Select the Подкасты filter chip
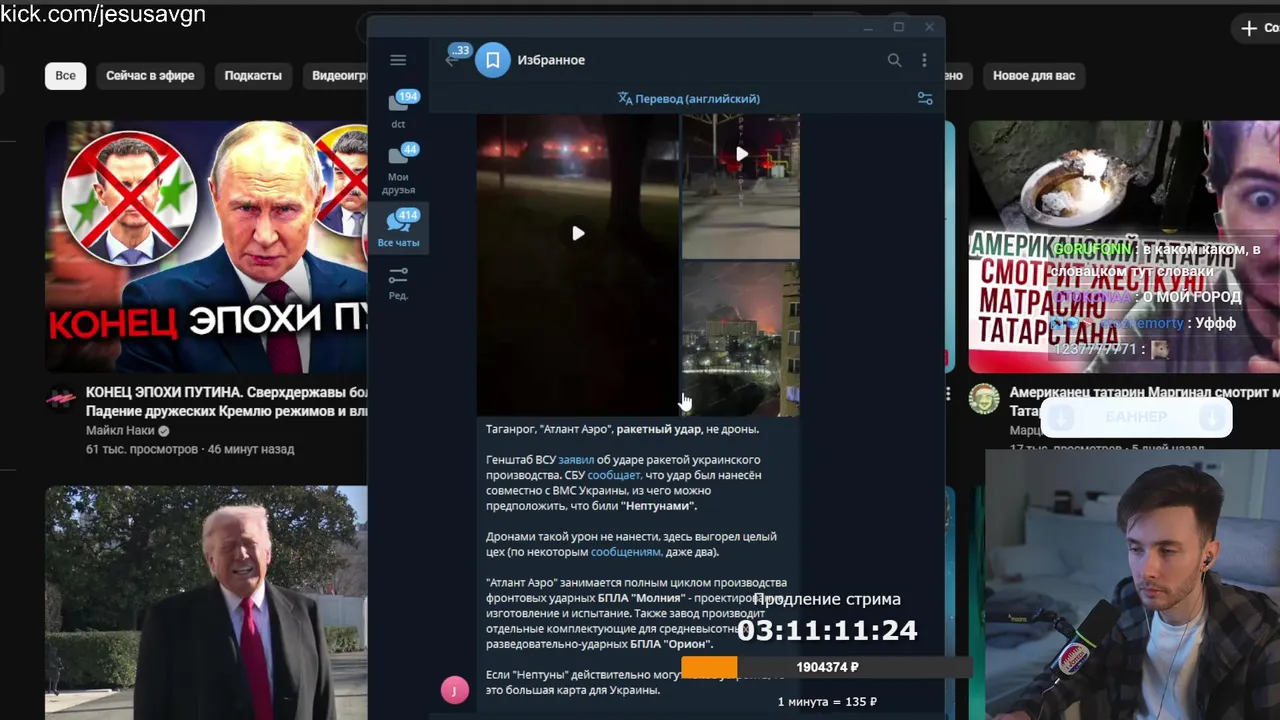The height and width of the screenshot is (720, 1280). [x=253, y=76]
